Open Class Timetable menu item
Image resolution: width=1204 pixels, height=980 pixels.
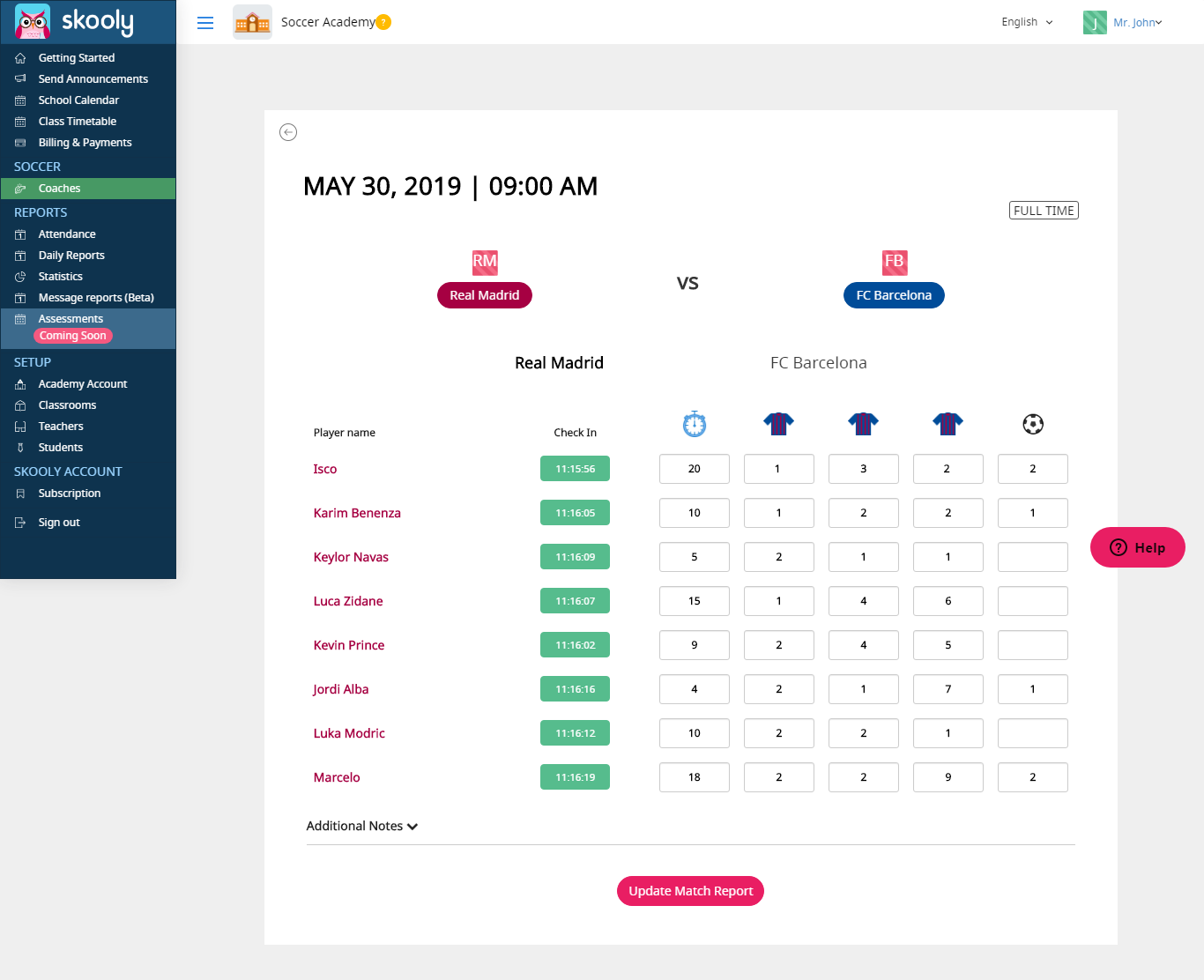coord(78,122)
